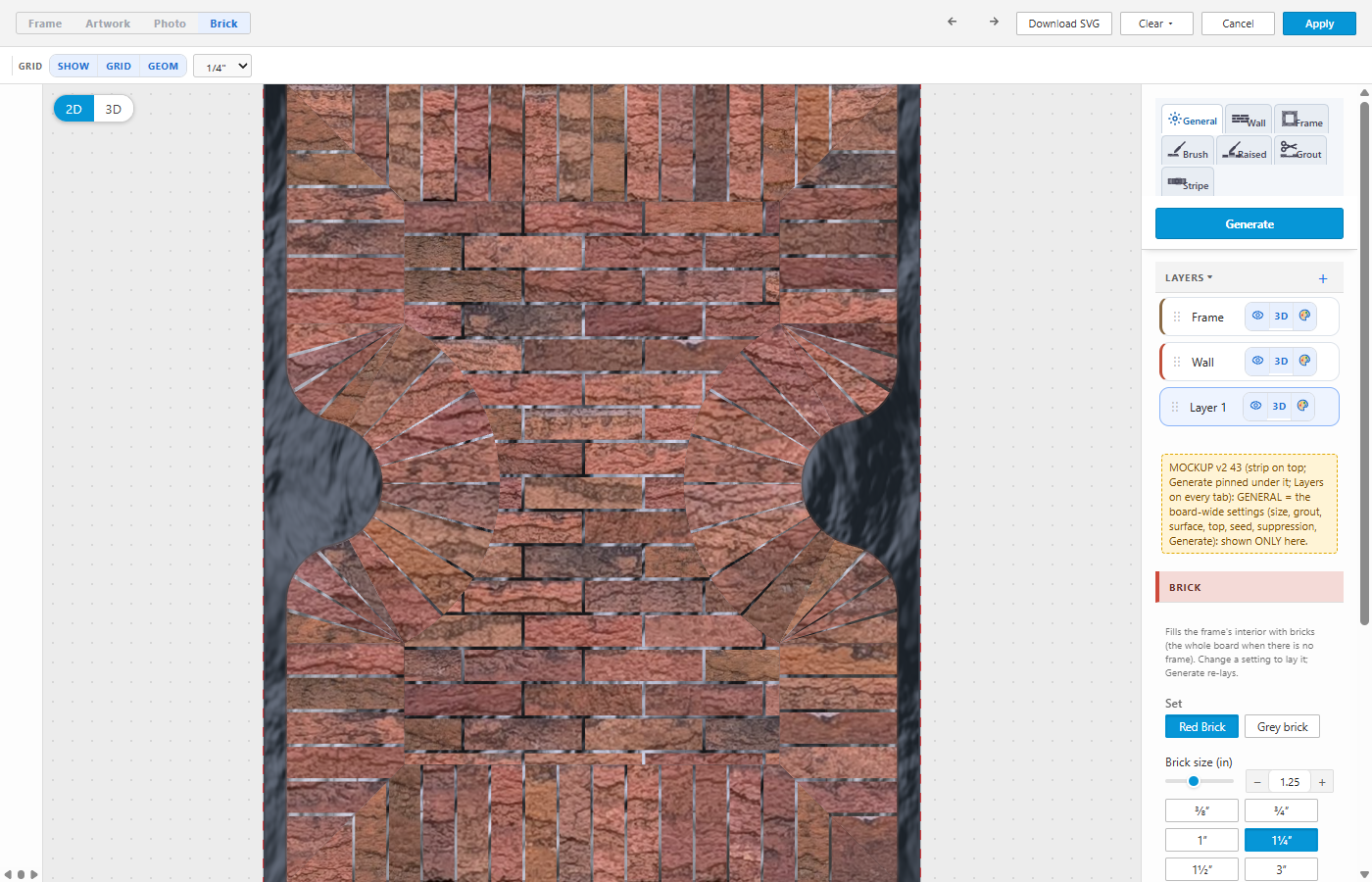Viewport: 1372px width, 882px height.
Task: Apply the current changes
Action: pos(1319,24)
